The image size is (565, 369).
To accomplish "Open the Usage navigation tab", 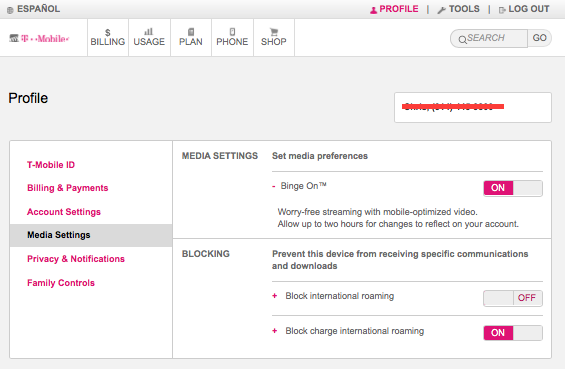I will [x=149, y=37].
